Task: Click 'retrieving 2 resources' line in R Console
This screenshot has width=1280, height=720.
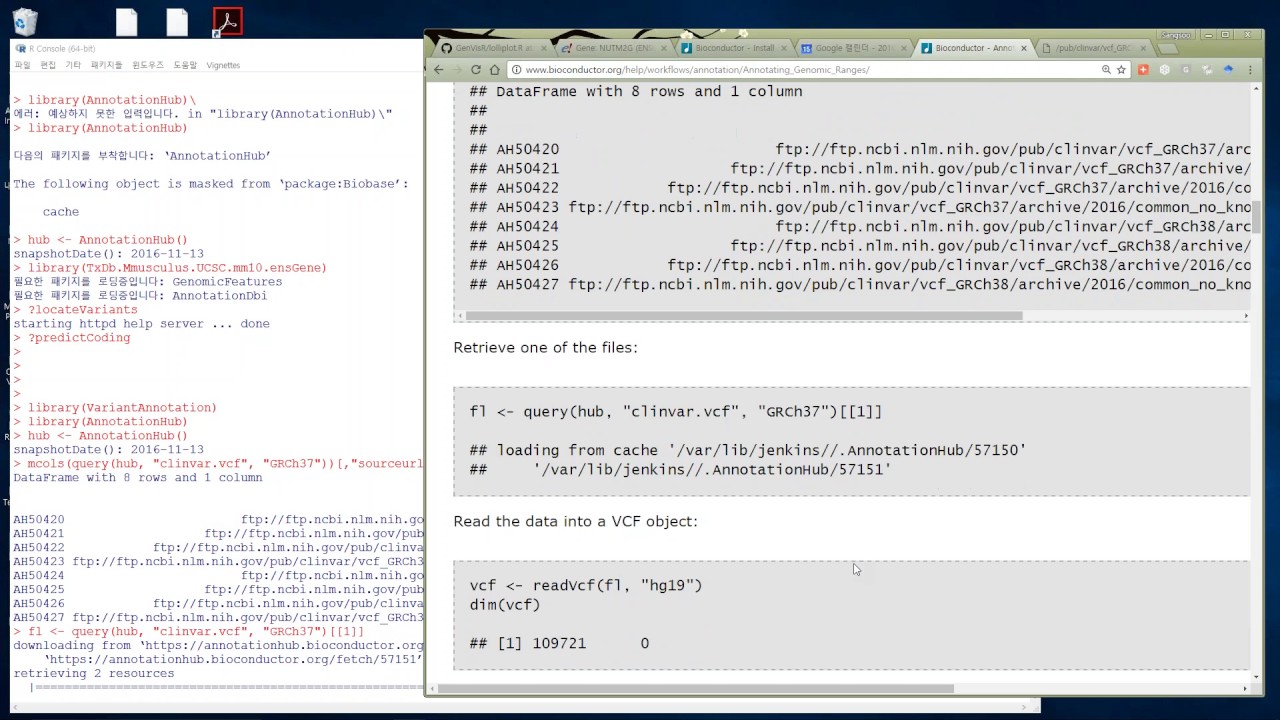Action: [x=94, y=674]
